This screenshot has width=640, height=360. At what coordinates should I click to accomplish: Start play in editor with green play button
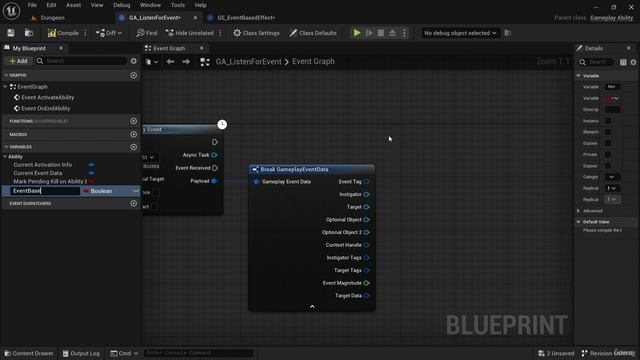pos(357,33)
